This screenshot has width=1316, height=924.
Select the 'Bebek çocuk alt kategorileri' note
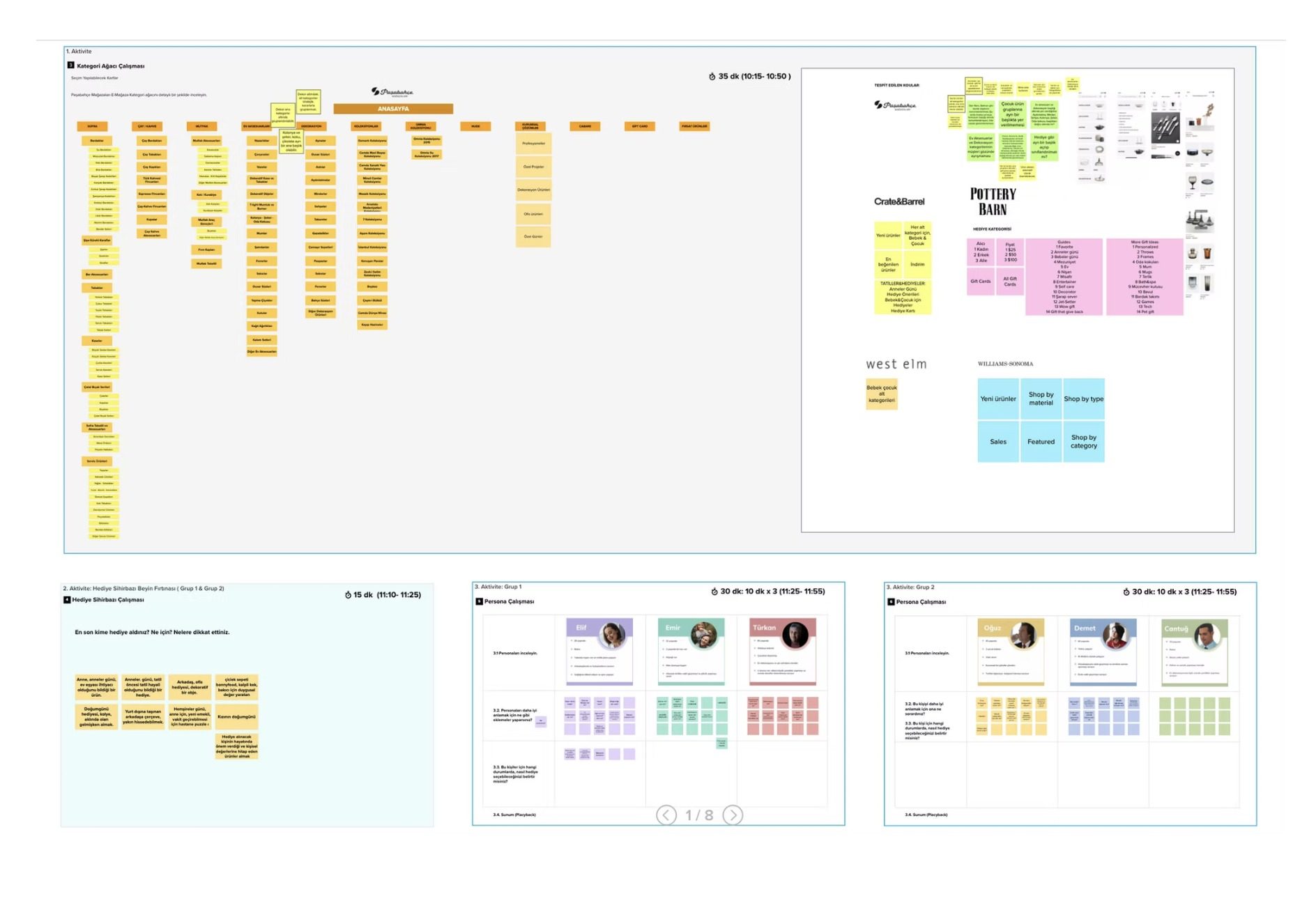882,394
